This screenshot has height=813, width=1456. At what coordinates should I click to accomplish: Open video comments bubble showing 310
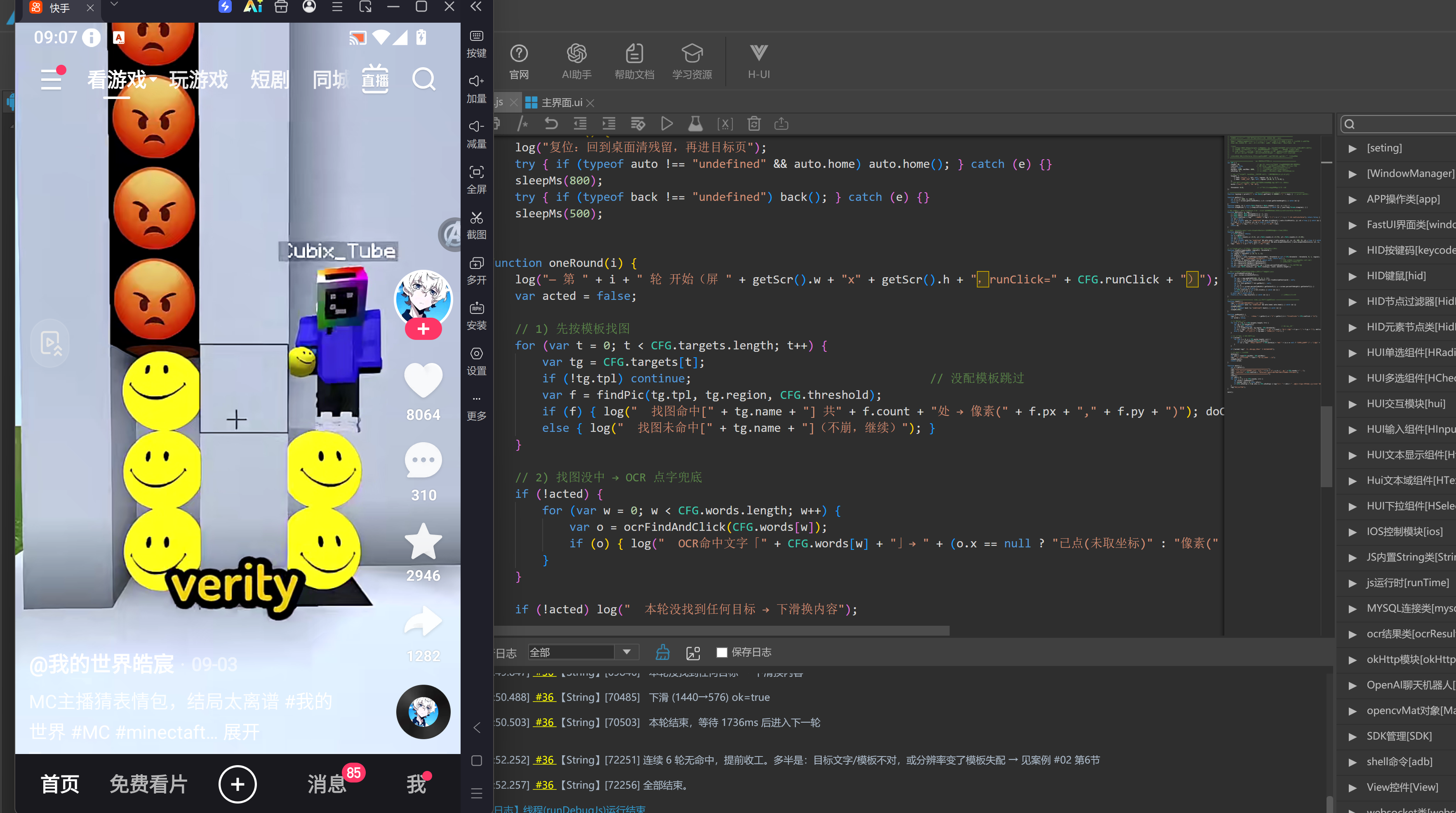(x=423, y=460)
